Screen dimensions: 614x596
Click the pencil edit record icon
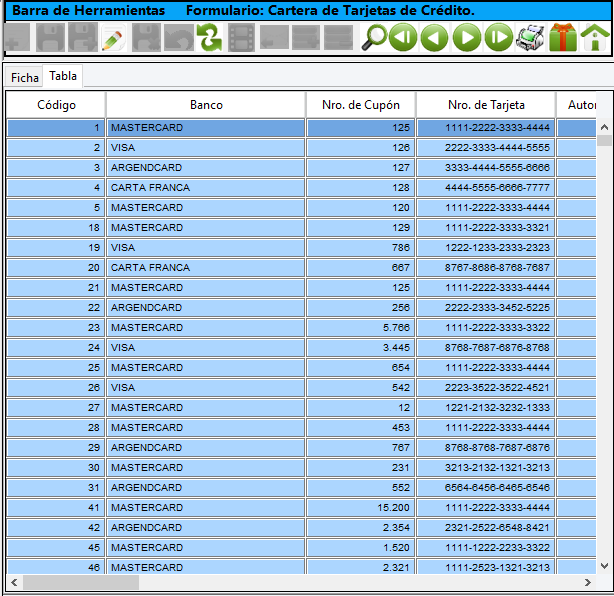pos(114,39)
